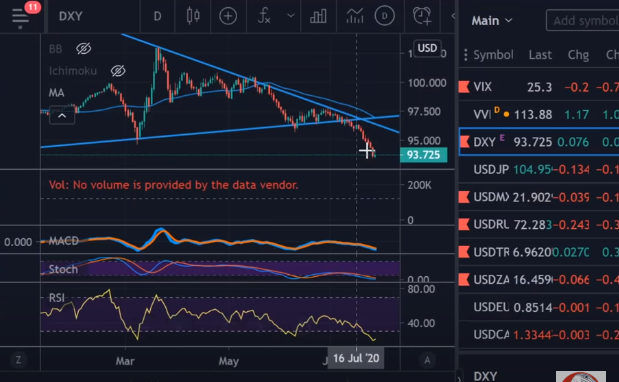Screen dimensions: 619x382
Task: Toggle visibility of the BB indicator
Action: click(84, 49)
